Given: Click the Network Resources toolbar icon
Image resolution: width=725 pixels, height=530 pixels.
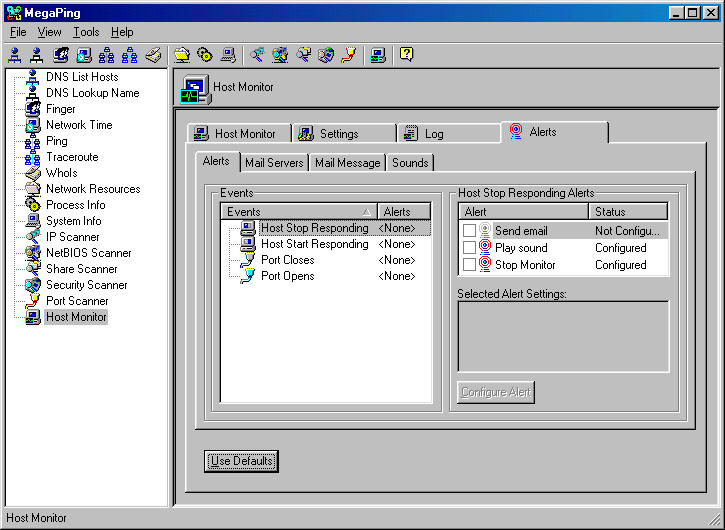Looking at the screenshot, I should [182, 55].
